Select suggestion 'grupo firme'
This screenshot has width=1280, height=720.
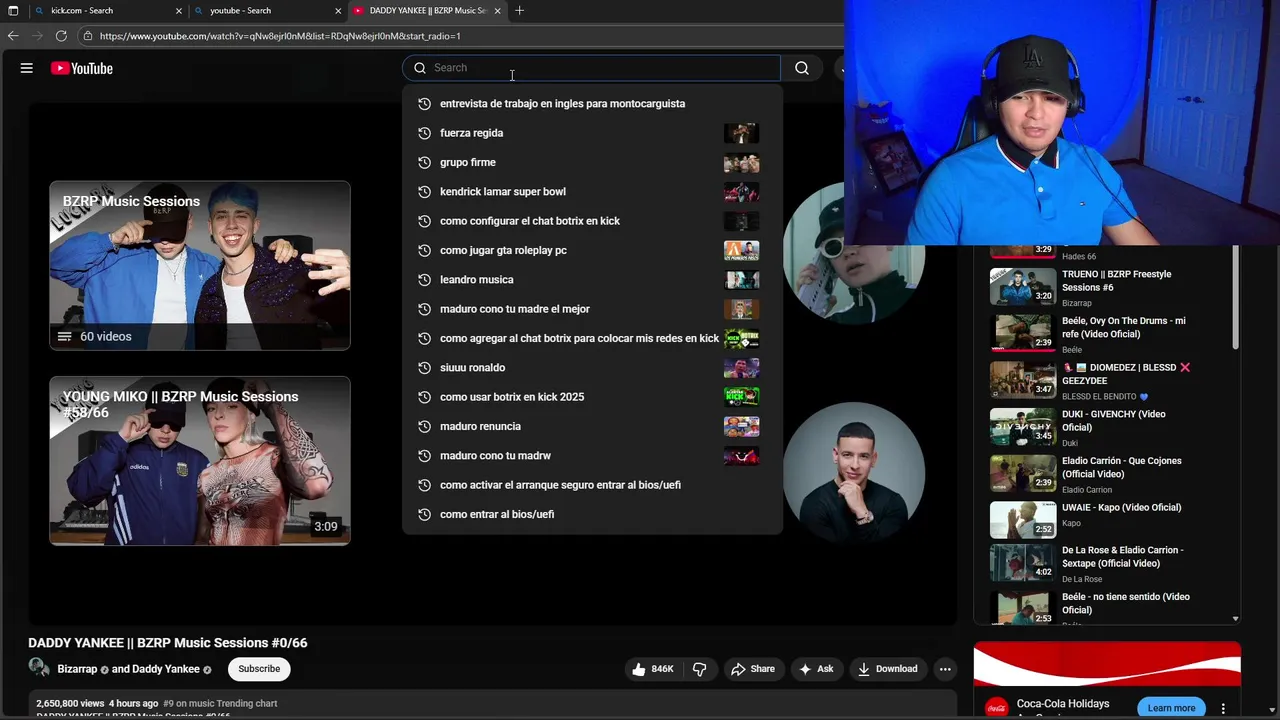[x=592, y=162]
